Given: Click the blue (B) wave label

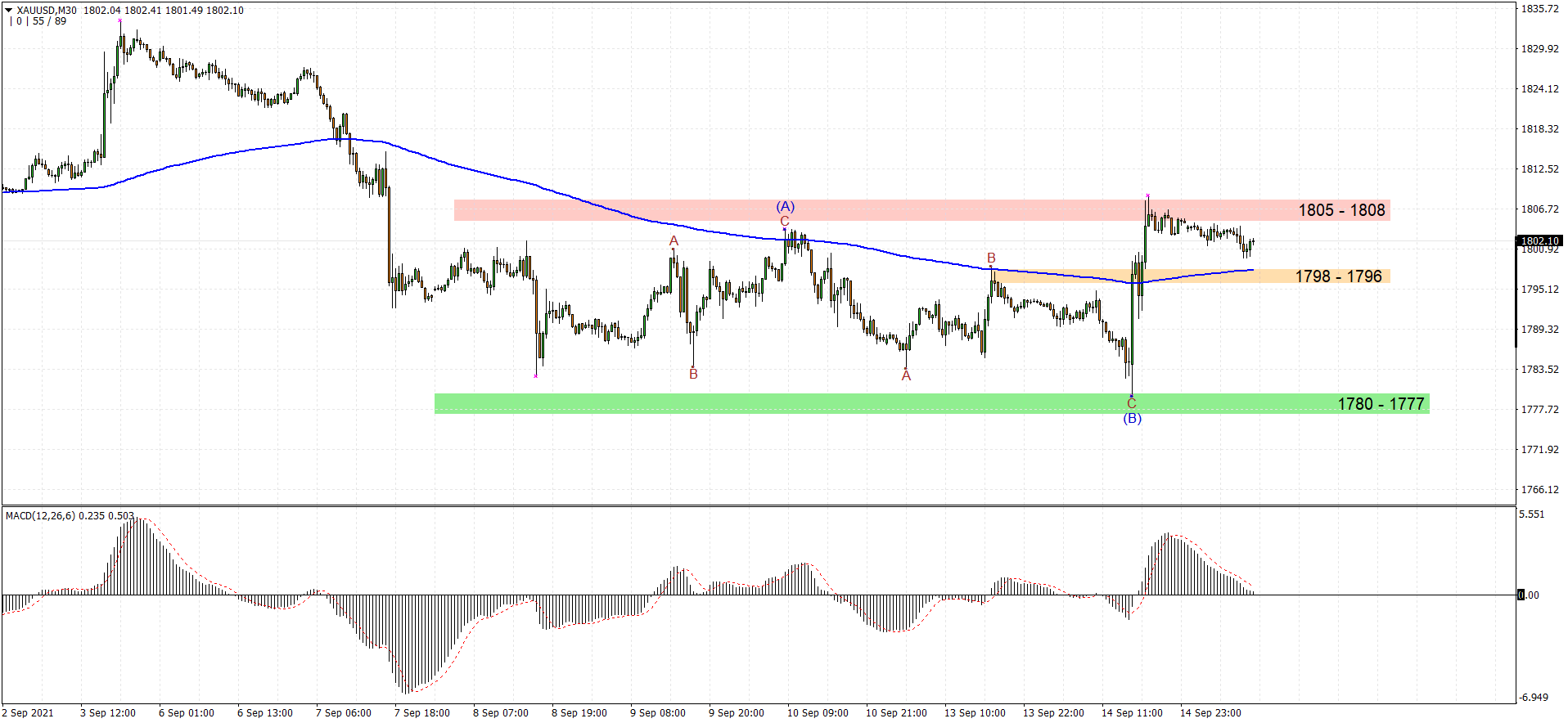Looking at the screenshot, I should click(1132, 418).
